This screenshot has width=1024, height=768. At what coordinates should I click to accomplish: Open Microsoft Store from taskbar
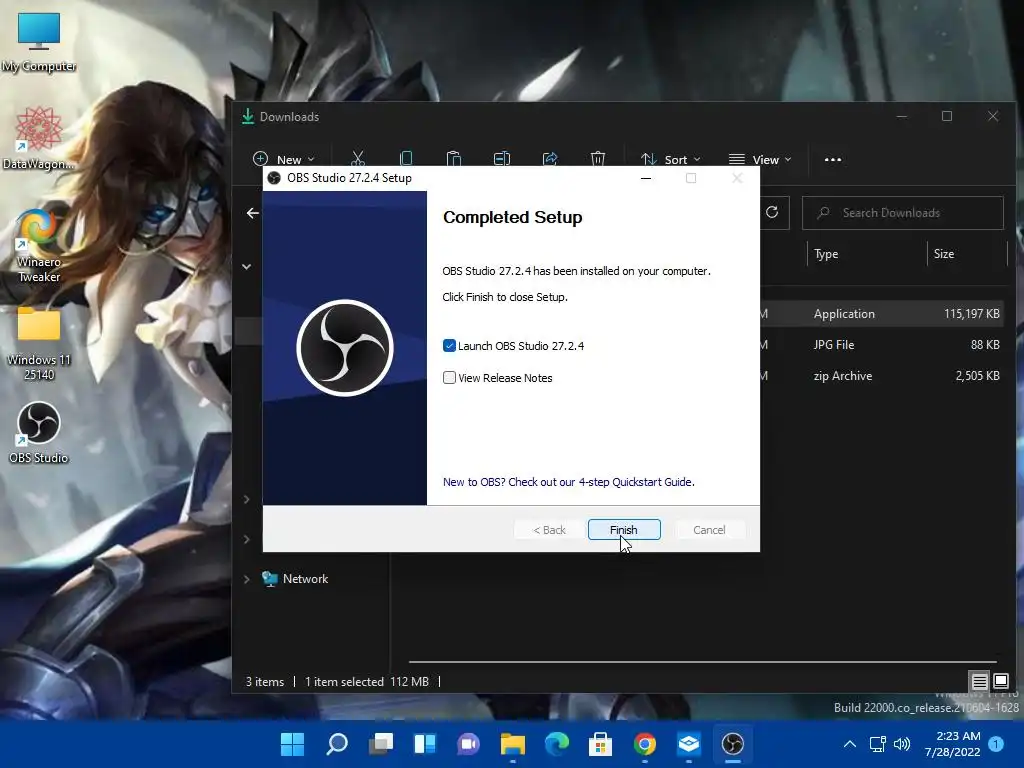[600, 744]
